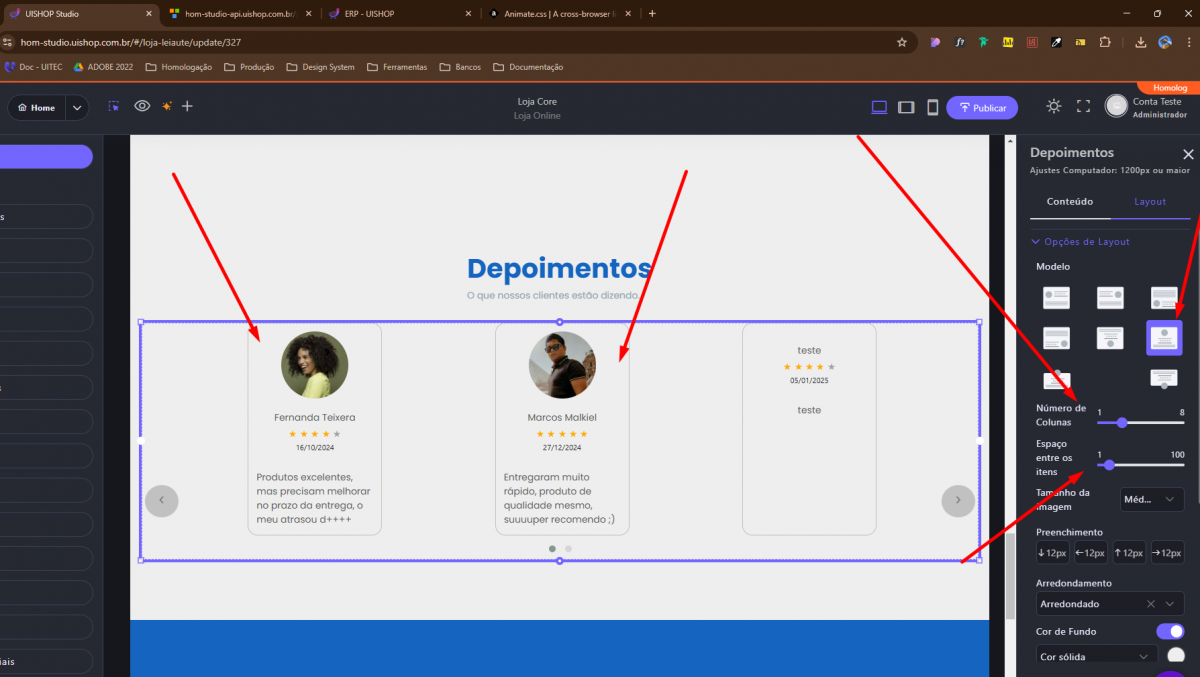The width and height of the screenshot is (1200, 677).
Task: Toggle light theme with sun icon
Action: (1054, 106)
